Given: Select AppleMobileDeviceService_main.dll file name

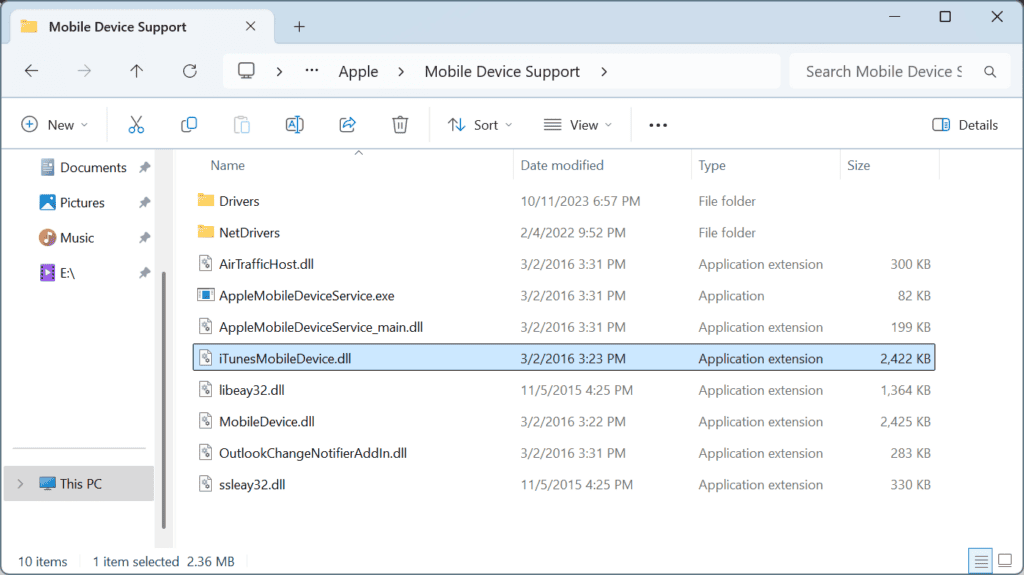Looking at the screenshot, I should (321, 327).
